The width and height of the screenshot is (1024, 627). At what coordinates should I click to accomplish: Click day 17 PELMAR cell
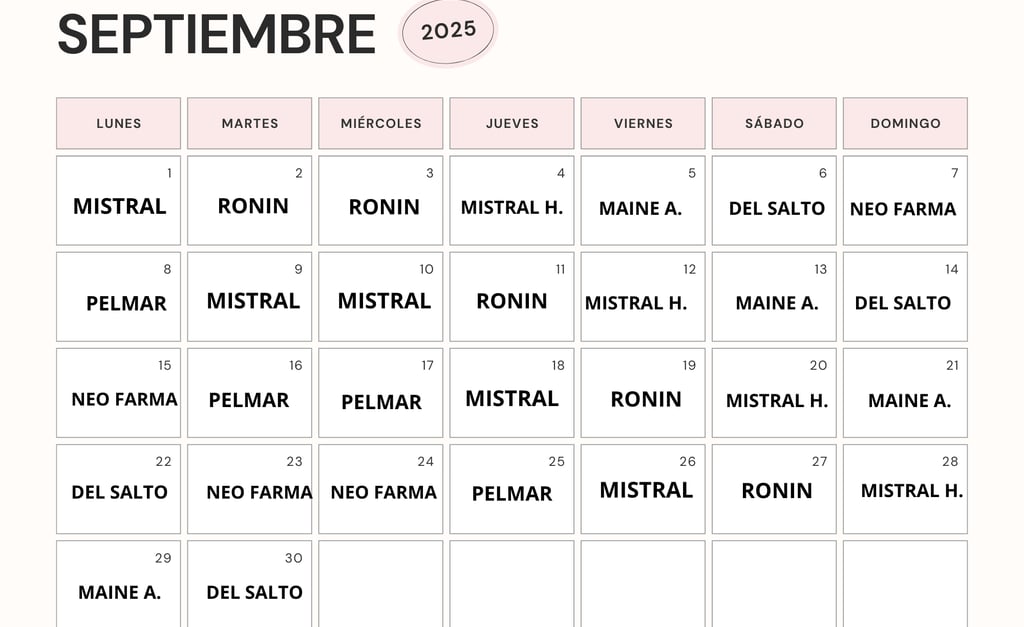(x=381, y=393)
